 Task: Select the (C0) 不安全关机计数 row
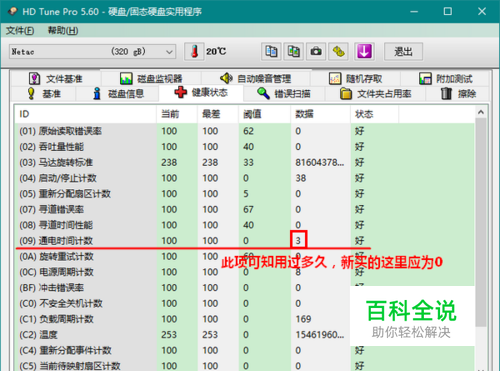[x=245, y=303]
